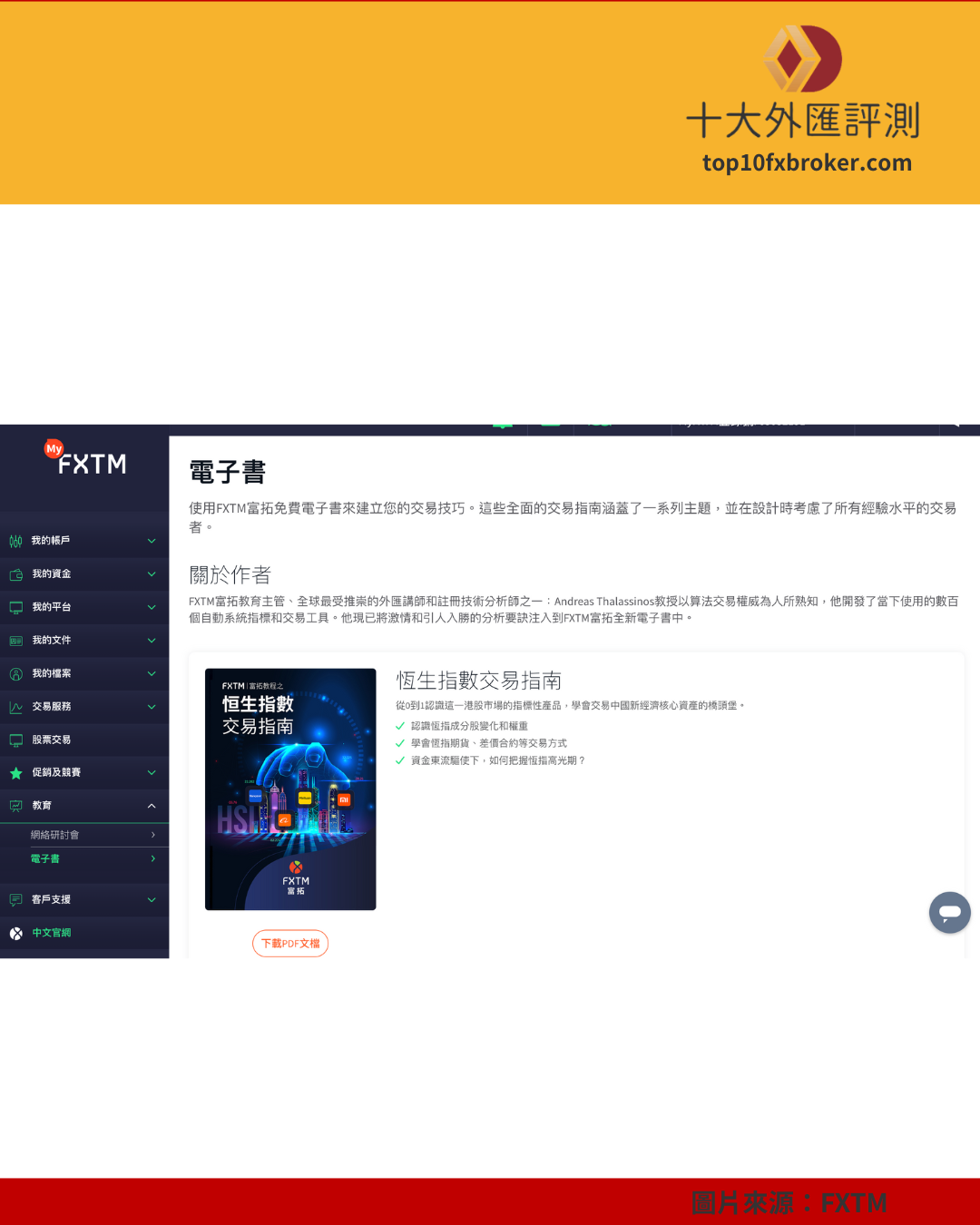The image size is (980, 1225).
Task: Click bullet 學會恆指期貨、差價合約等交易方式
Action: [489, 743]
